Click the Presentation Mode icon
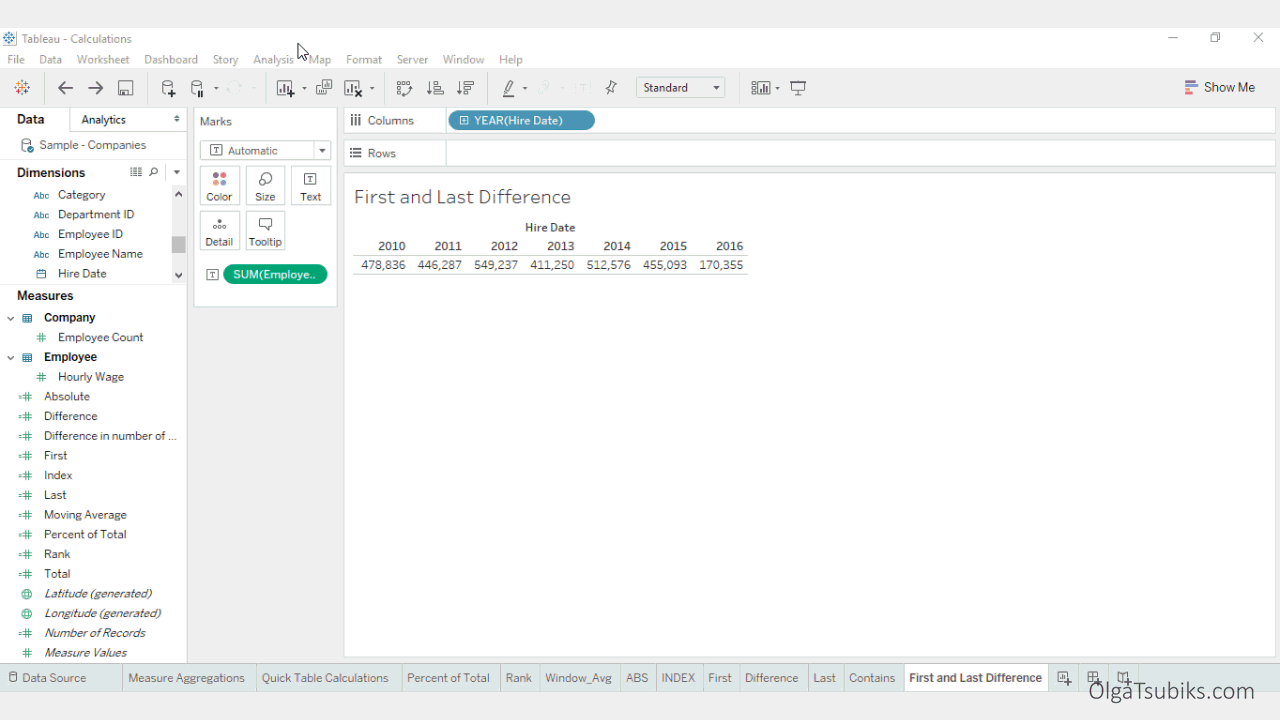Viewport: 1280px width, 720px height. (798, 88)
